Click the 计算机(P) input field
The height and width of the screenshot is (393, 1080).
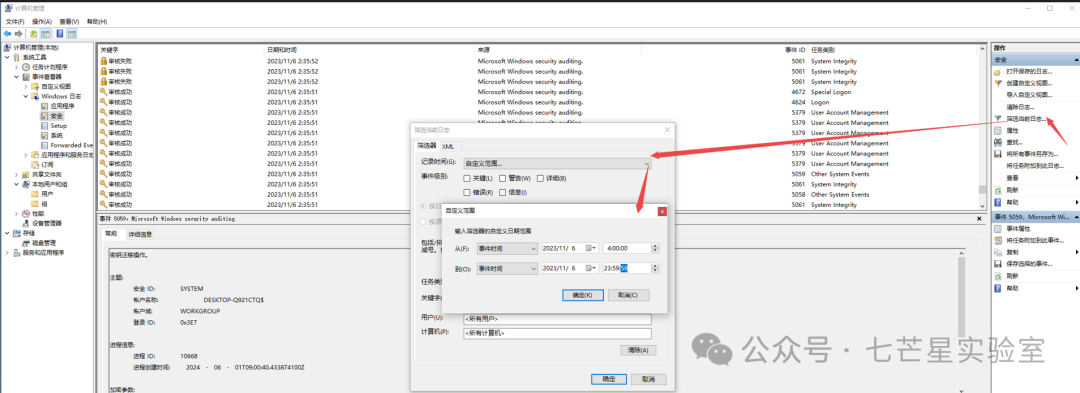tap(557, 333)
